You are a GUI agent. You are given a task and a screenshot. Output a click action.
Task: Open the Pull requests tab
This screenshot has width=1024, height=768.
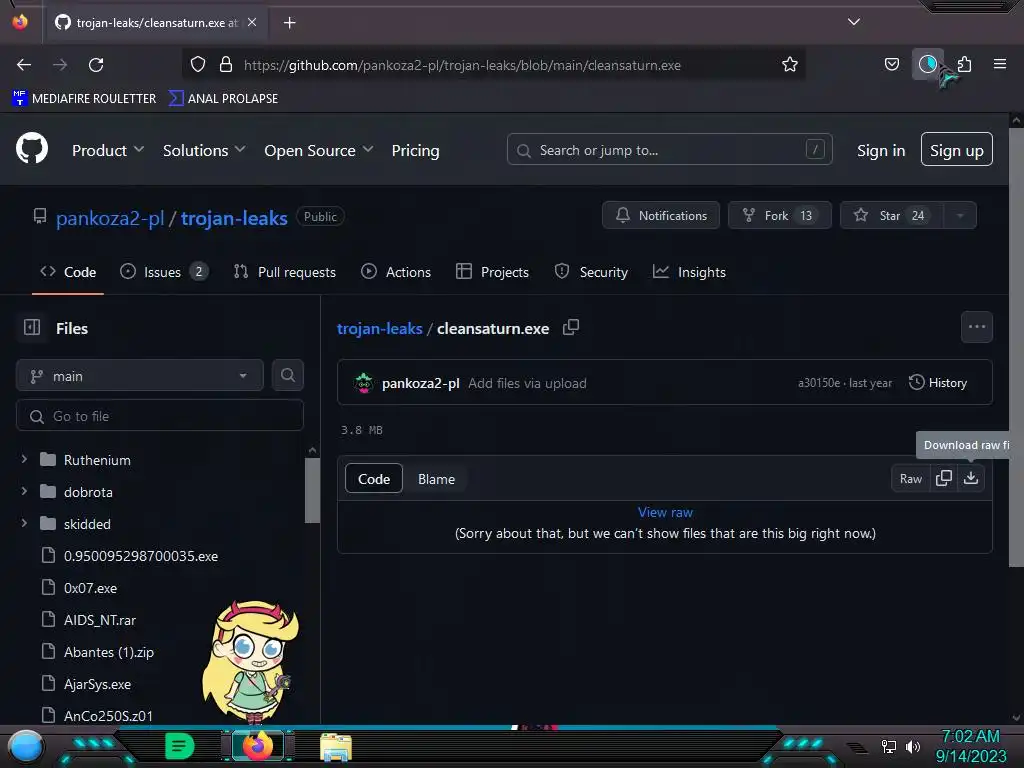coord(285,272)
